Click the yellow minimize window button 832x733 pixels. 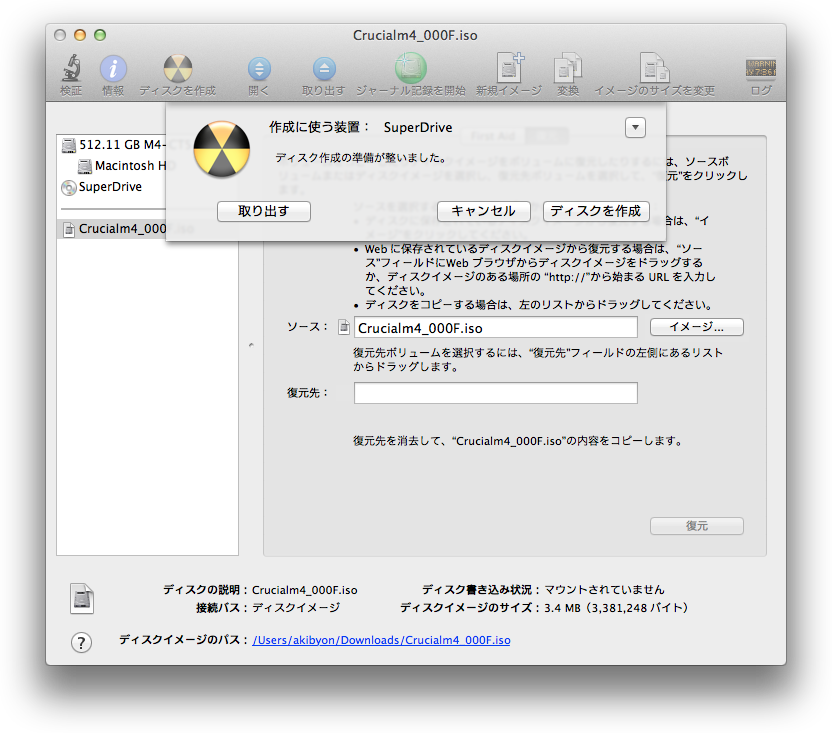[80, 35]
